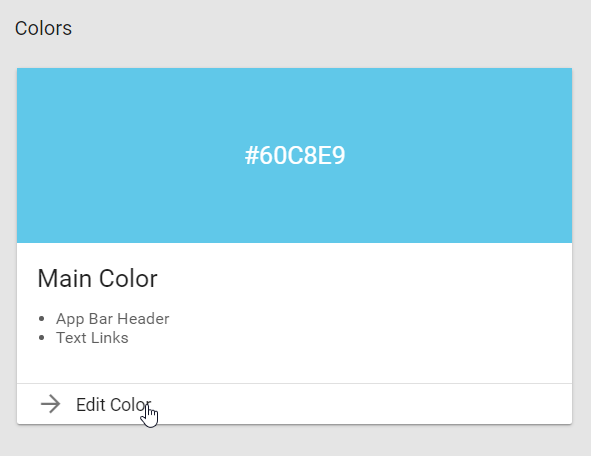Select the blue #60C8E9 color swatch
This screenshot has height=456, width=591.
(294, 155)
